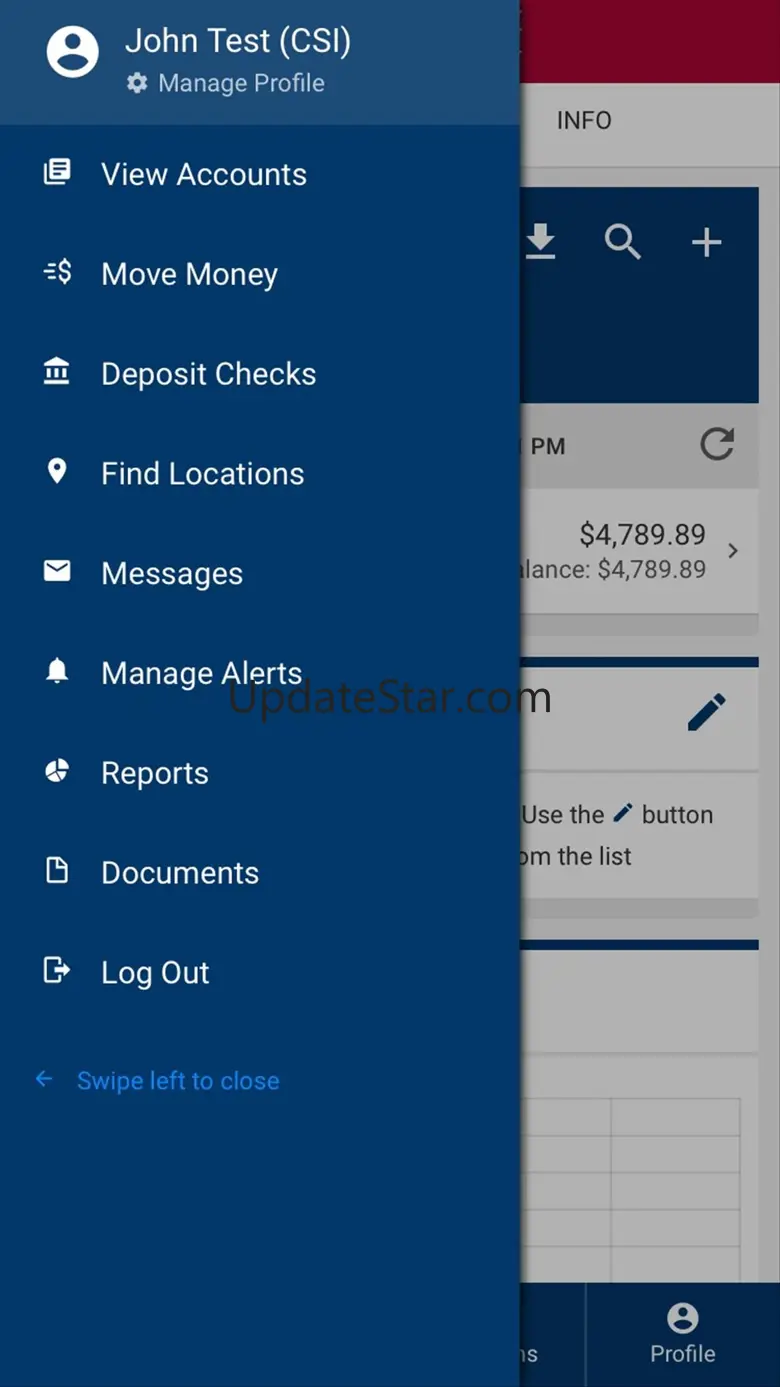Click the download icon

click(541, 242)
